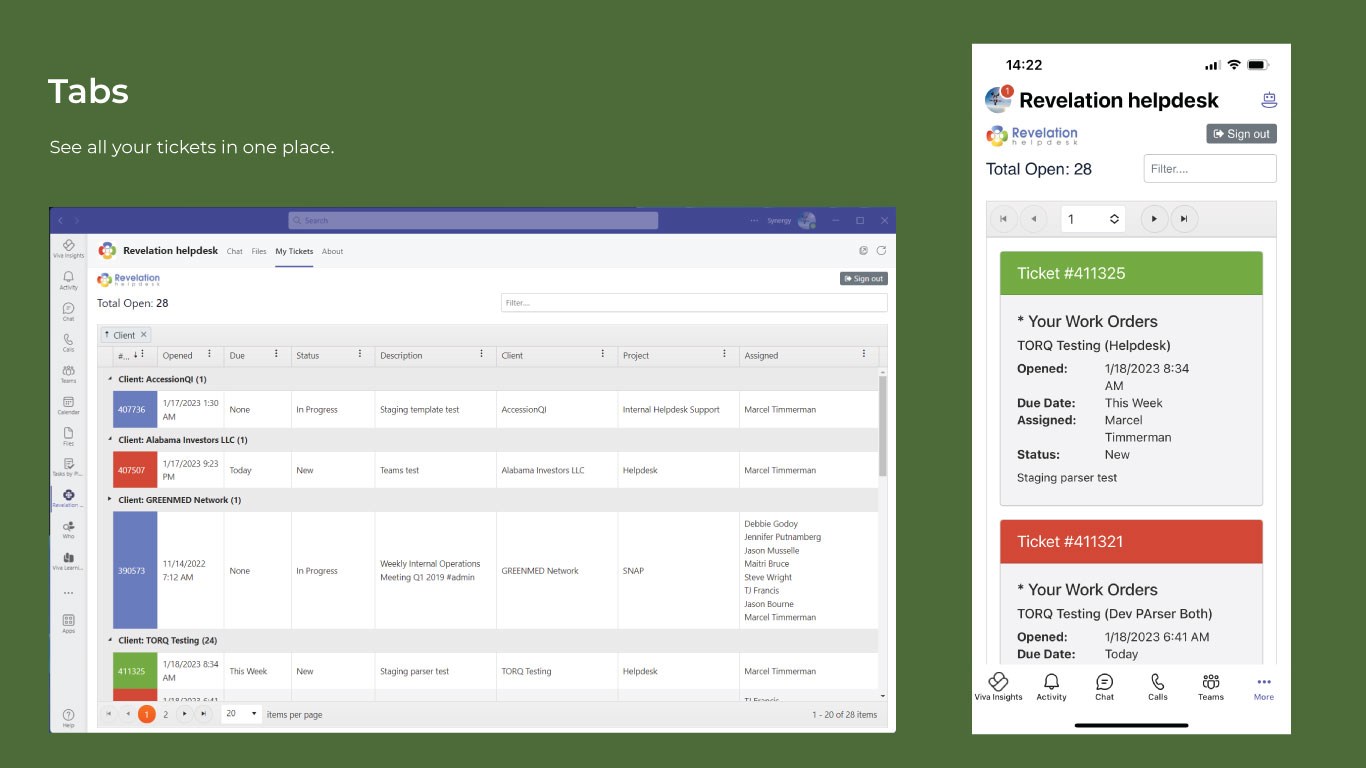The width and height of the screenshot is (1366, 768).
Task: Open the Due column menu
Action: [276, 354]
